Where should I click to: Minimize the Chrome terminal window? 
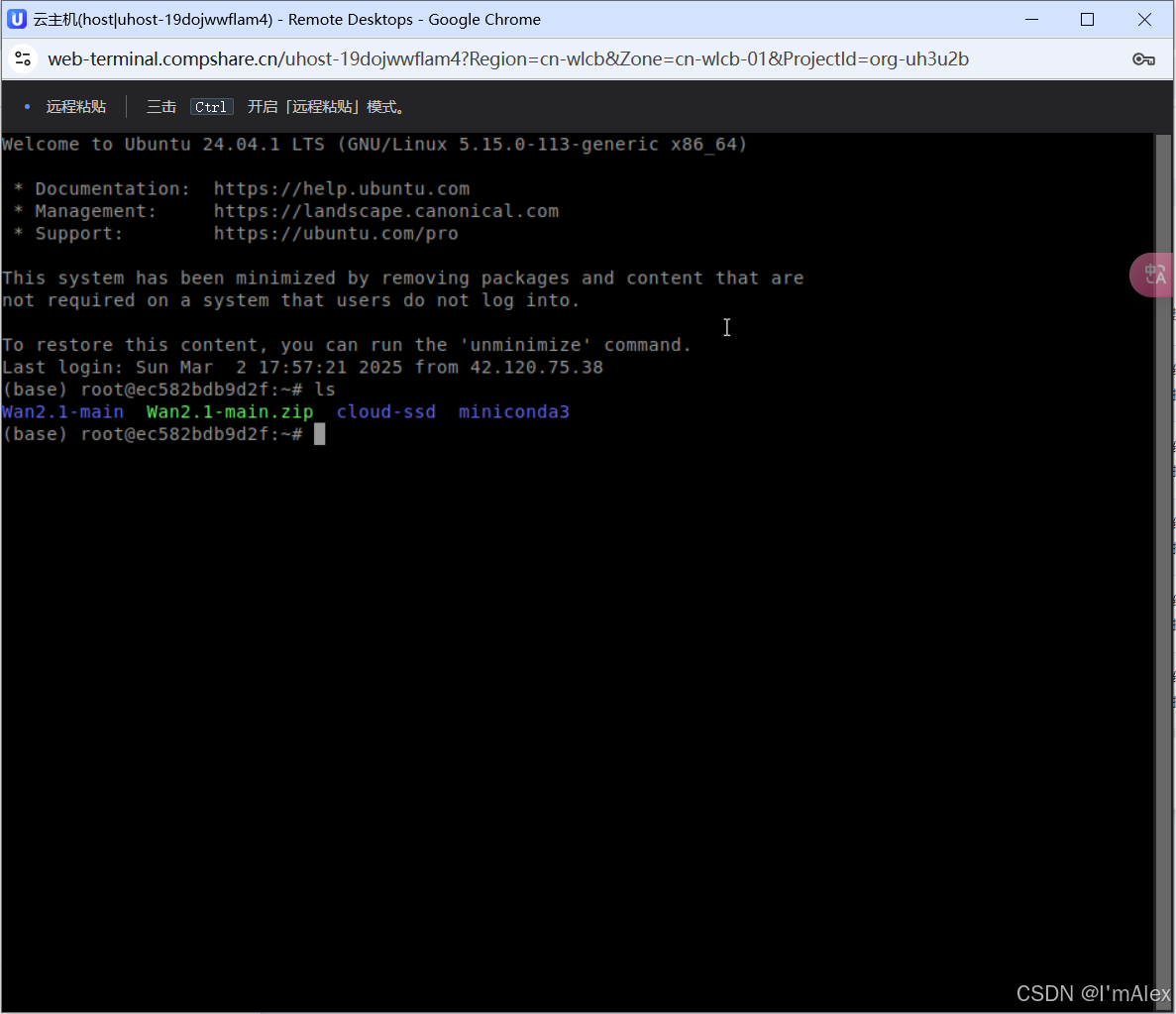(1031, 19)
